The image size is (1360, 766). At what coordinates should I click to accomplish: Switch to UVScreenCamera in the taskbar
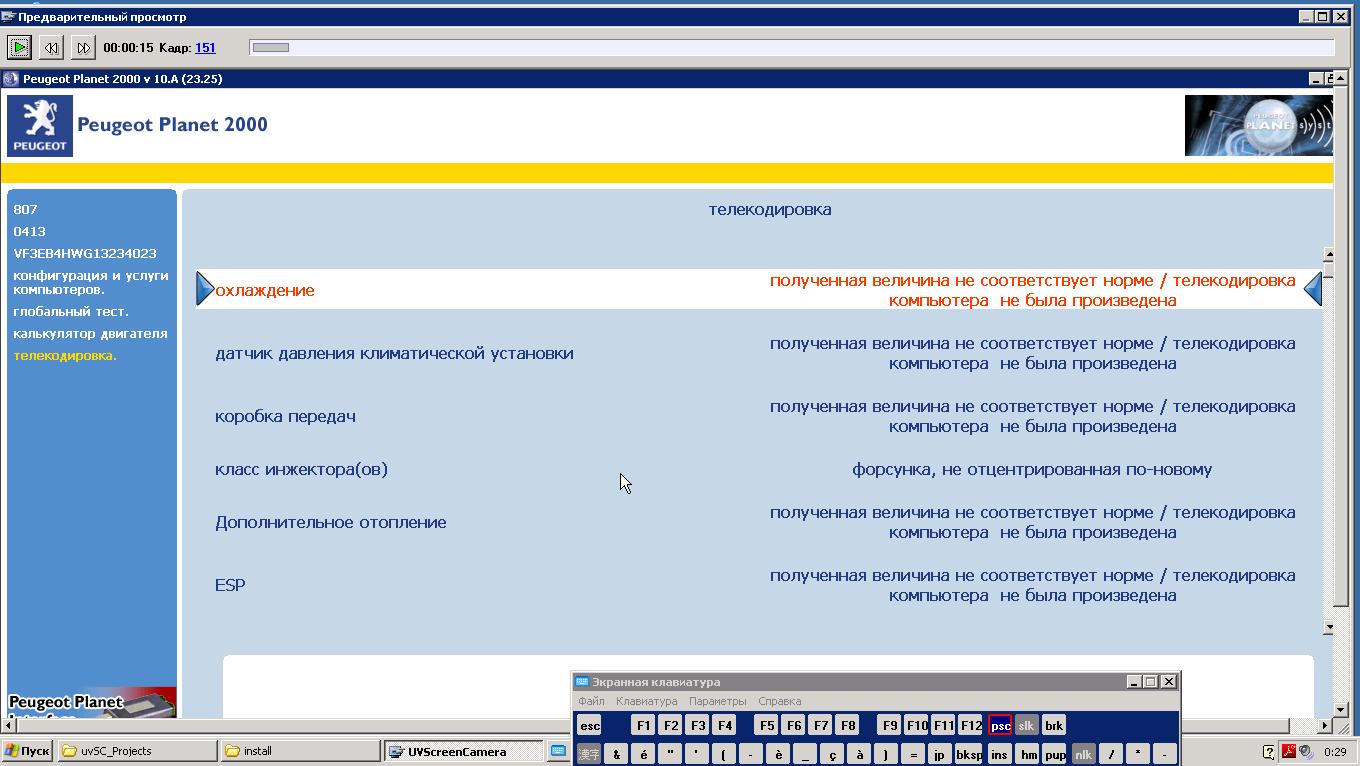coord(463,751)
